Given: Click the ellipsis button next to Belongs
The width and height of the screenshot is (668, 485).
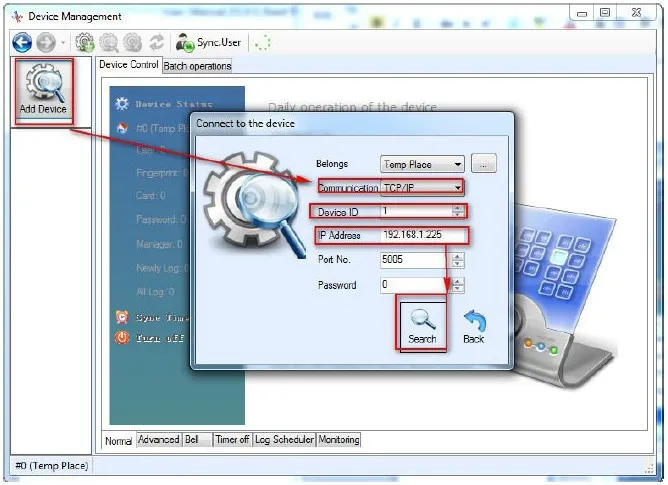Looking at the screenshot, I should (484, 164).
